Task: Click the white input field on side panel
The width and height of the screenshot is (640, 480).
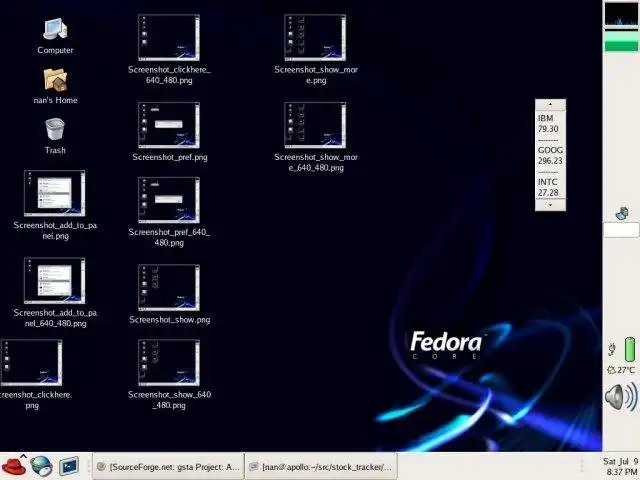Action: [621, 230]
